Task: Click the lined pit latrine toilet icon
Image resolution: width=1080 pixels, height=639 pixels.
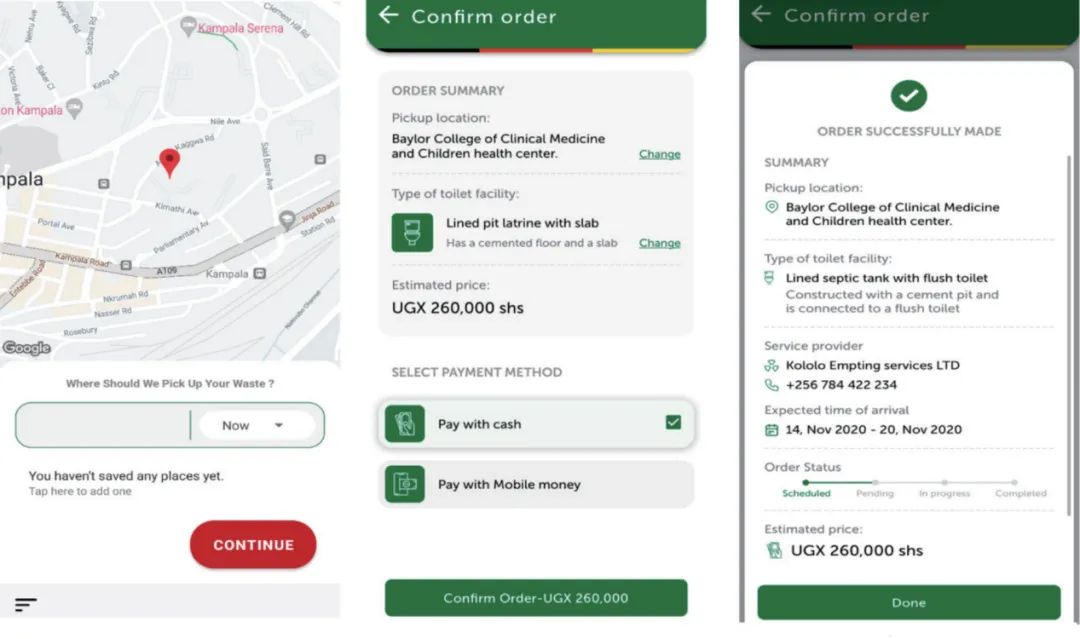Action: click(412, 232)
